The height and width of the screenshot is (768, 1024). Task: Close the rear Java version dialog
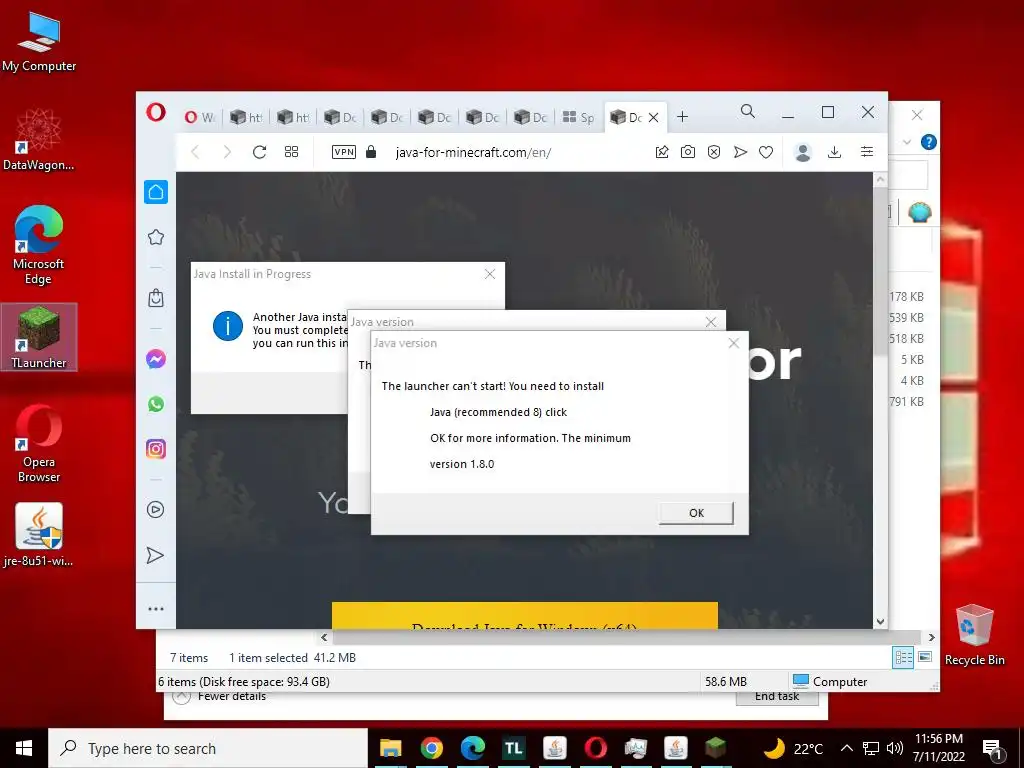(x=711, y=322)
